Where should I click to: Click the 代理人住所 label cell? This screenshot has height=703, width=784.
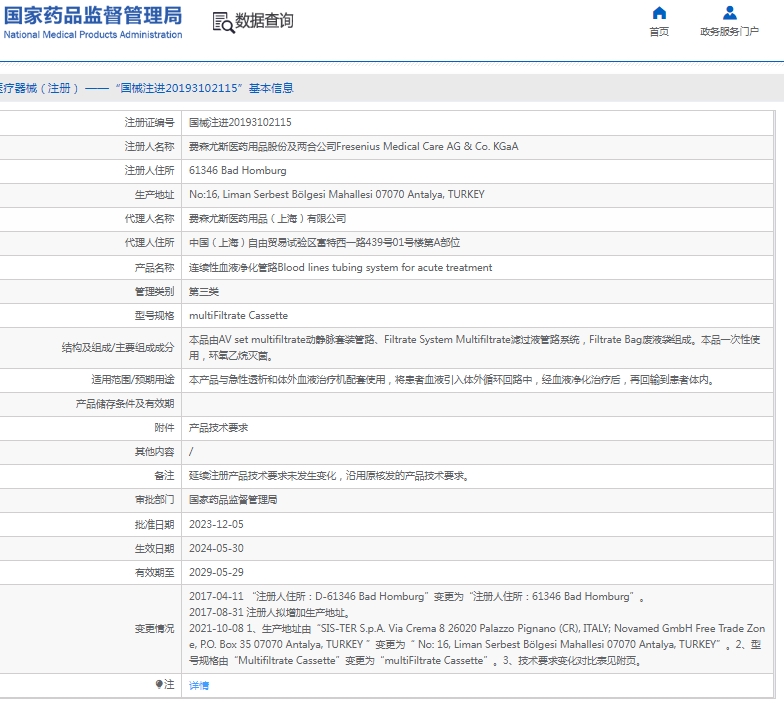click(x=150, y=242)
